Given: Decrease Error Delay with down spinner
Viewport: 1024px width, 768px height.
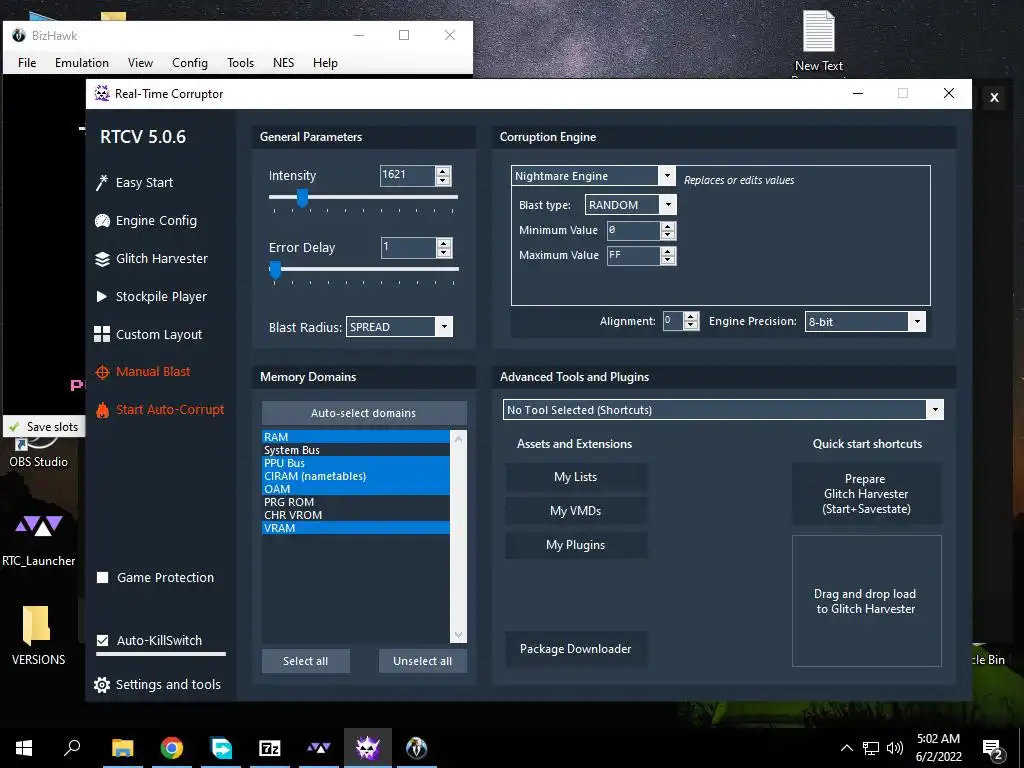Looking at the screenshot, I should [444, 252].
